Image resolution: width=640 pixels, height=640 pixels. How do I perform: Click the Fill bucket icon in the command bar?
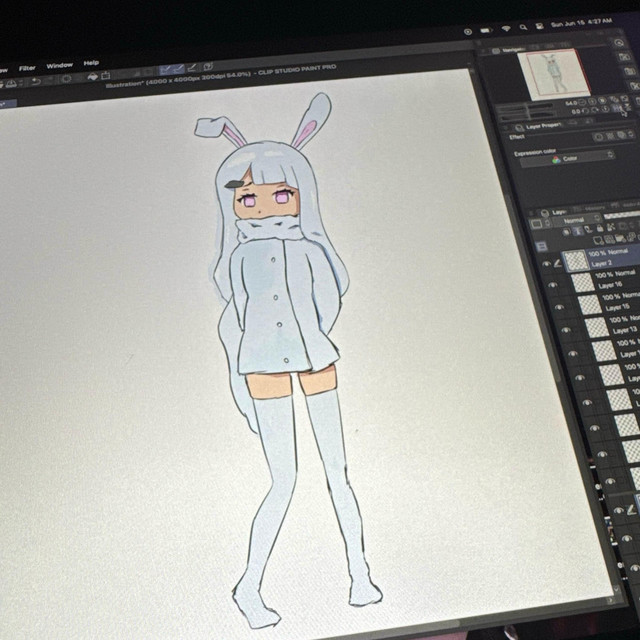tap(93, 76)
